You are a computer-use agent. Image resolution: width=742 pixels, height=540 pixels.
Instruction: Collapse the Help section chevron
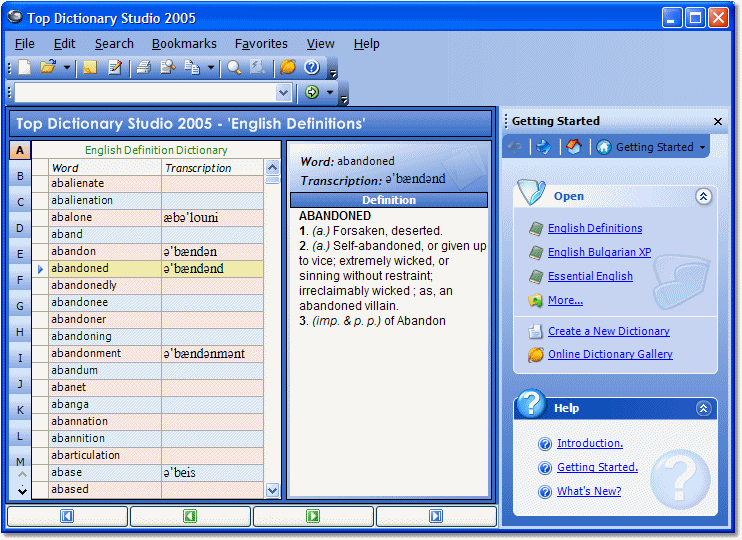pos(703,408)
